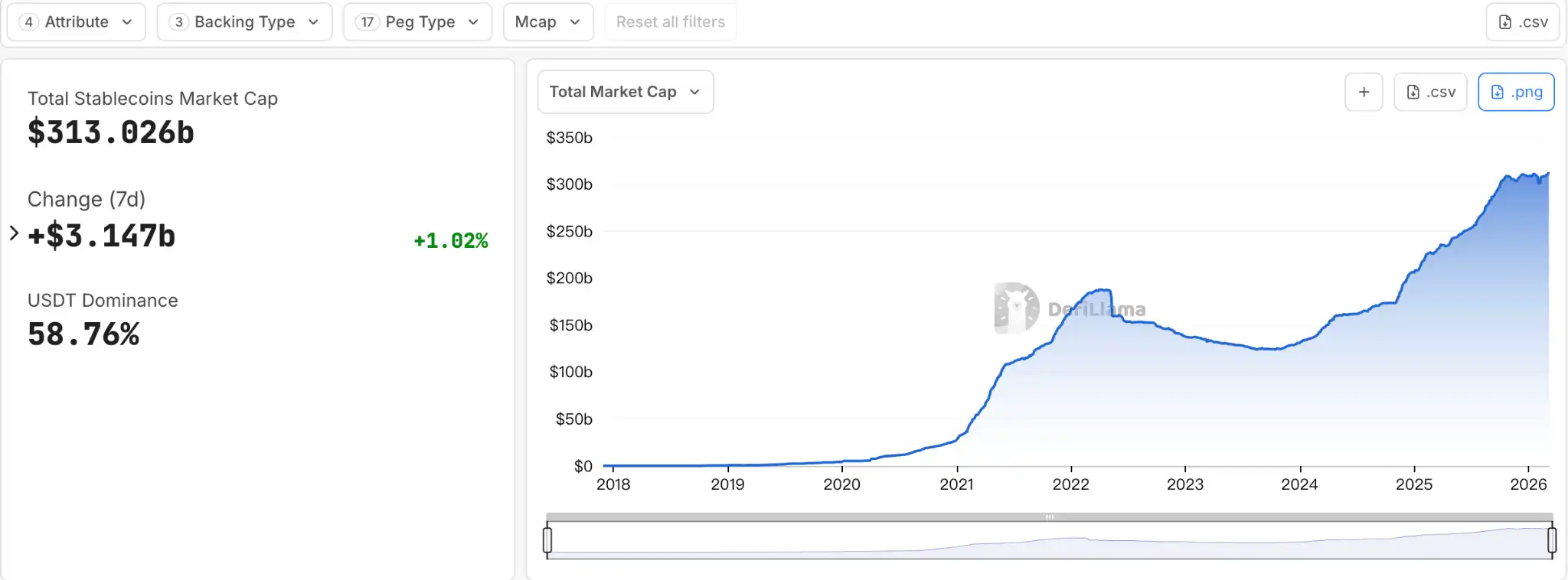Open the Backing Type filter dropdown
Screen dimensions: 1568x580
(244, 22)
